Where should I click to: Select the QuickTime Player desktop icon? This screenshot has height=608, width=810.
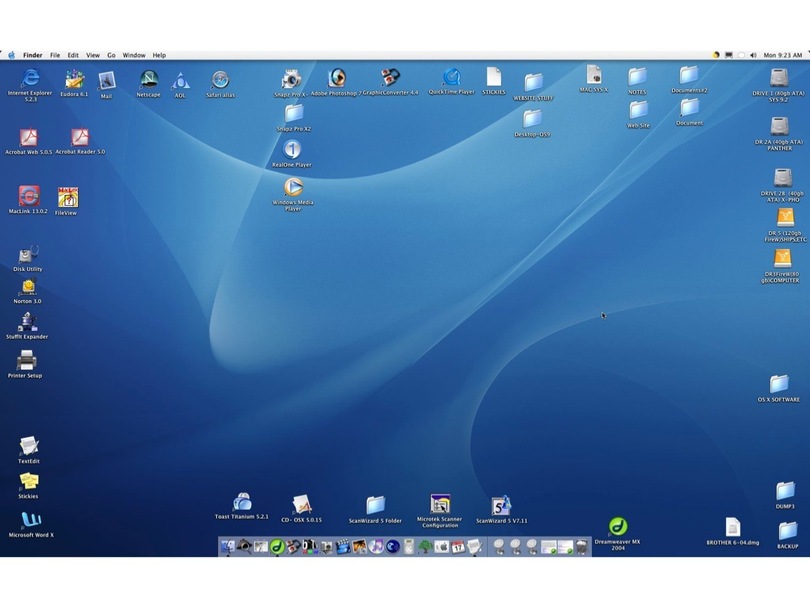click(x=451, y=77)
